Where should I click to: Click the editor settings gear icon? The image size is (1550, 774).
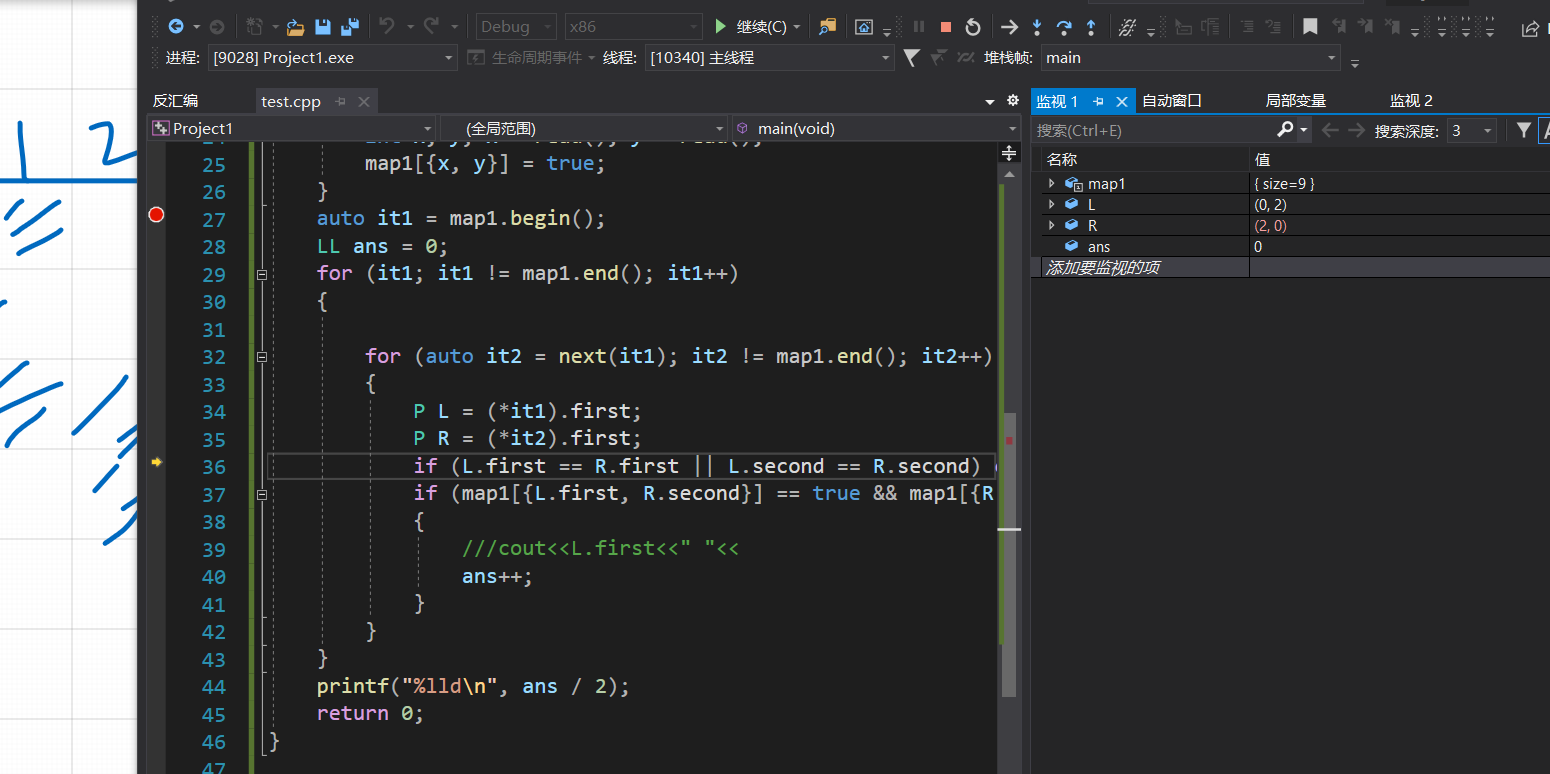click(x=1012, y=101)
